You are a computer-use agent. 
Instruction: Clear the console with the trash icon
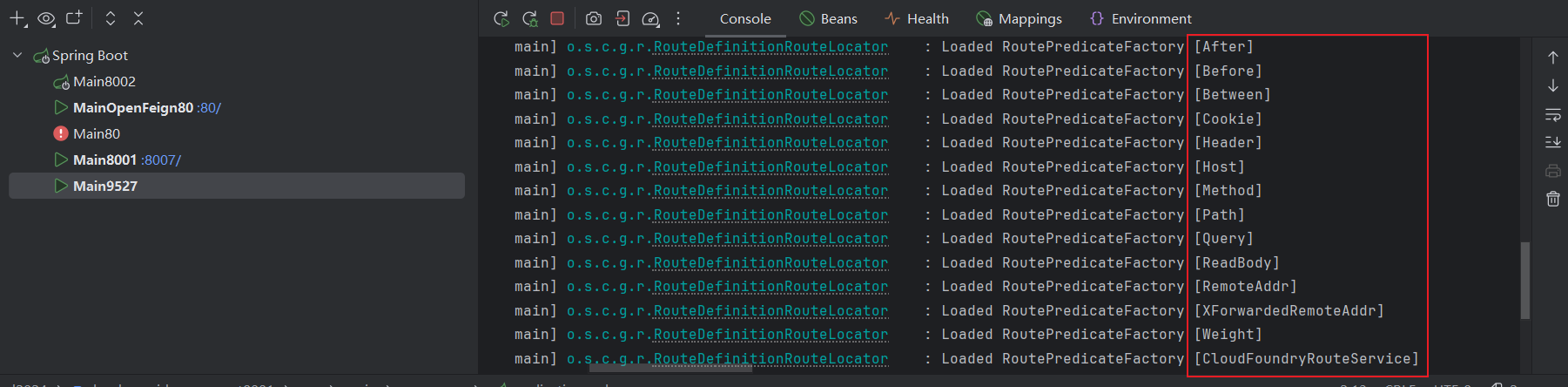[1552, 199]
